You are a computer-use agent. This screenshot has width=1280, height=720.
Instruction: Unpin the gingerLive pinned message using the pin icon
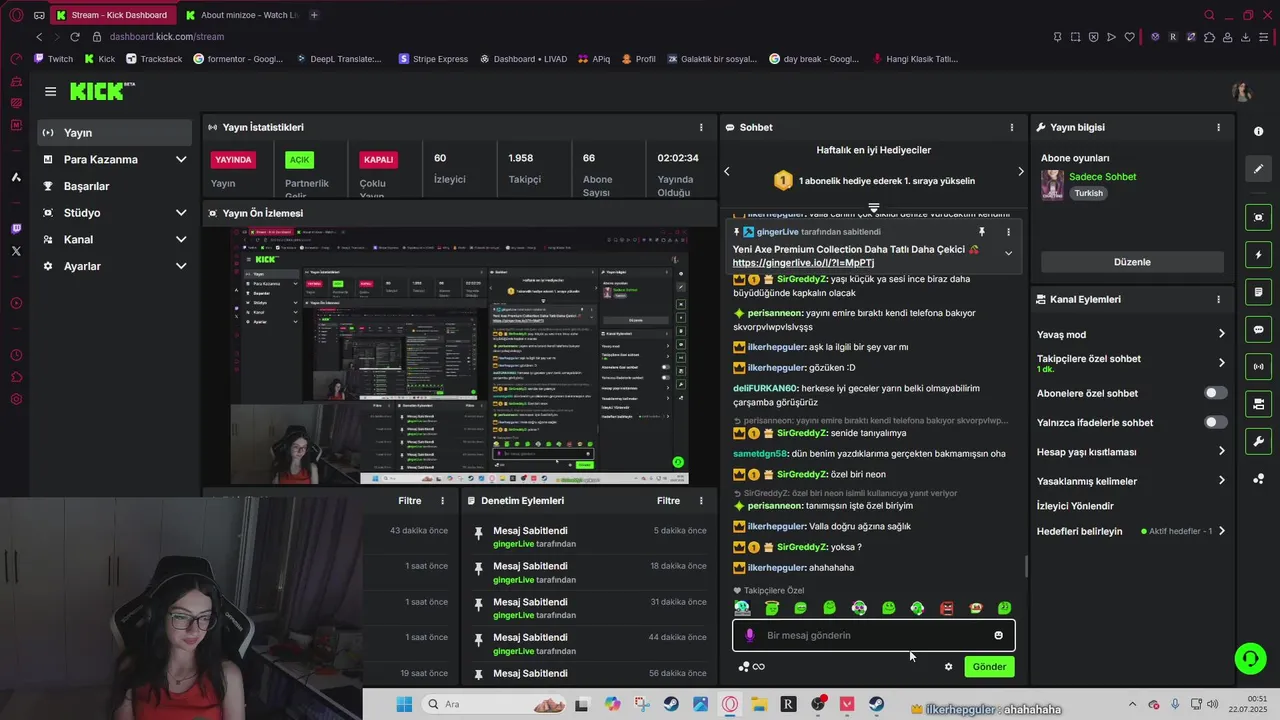click(x=982, y=231)
